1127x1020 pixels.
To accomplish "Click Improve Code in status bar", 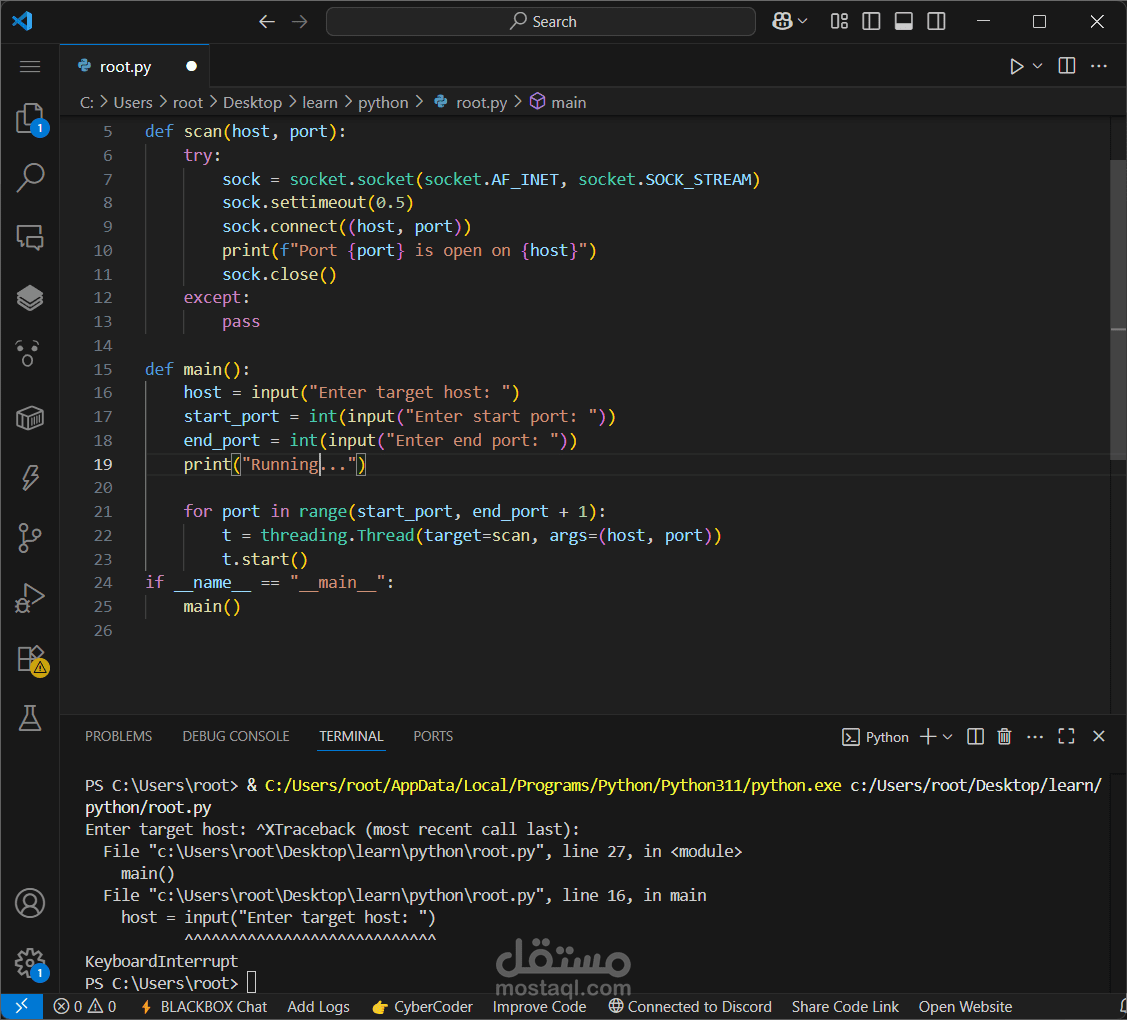I will click(539, 1006).
